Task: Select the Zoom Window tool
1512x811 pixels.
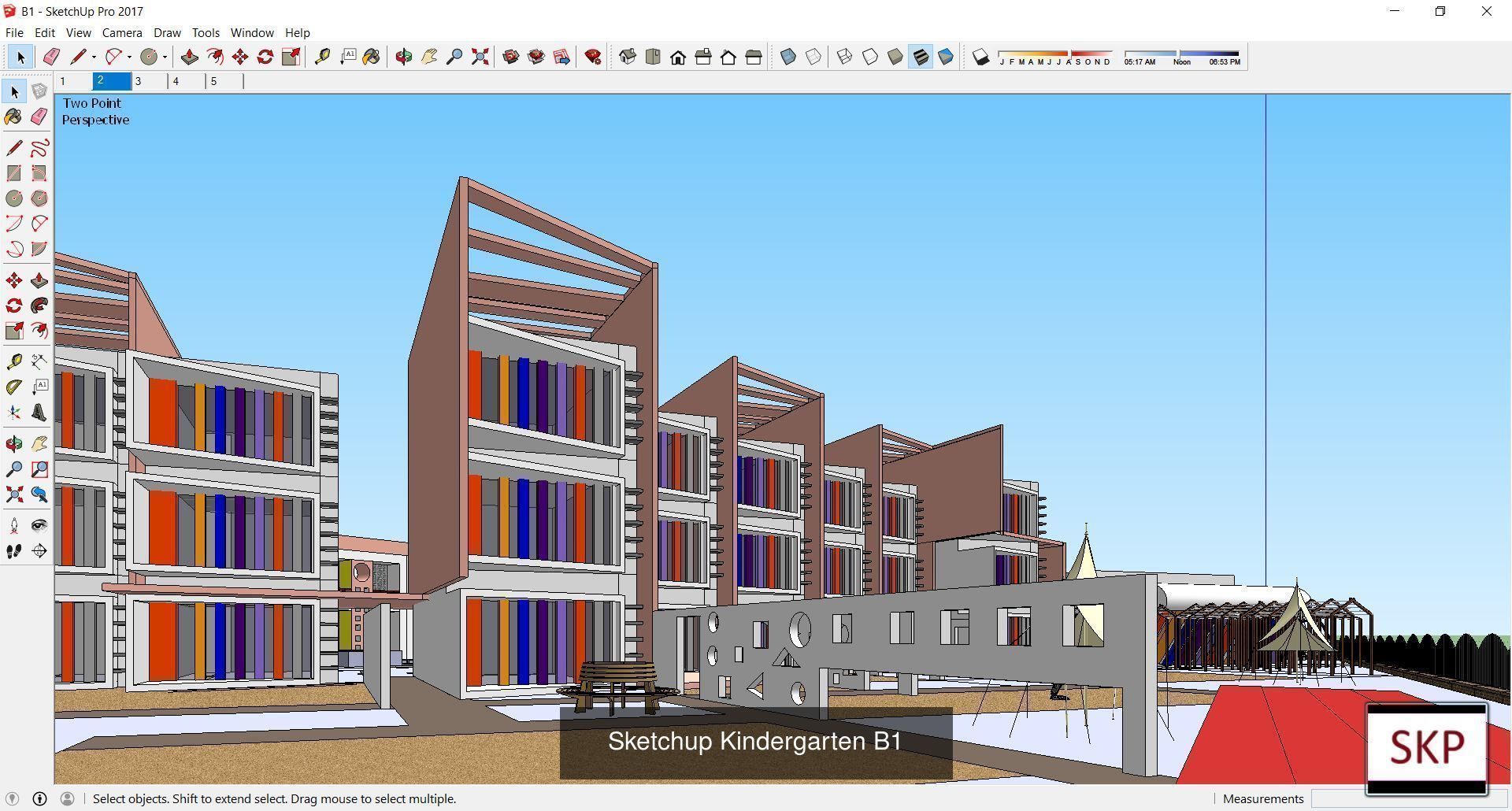Action: click(x=39, y=469)
